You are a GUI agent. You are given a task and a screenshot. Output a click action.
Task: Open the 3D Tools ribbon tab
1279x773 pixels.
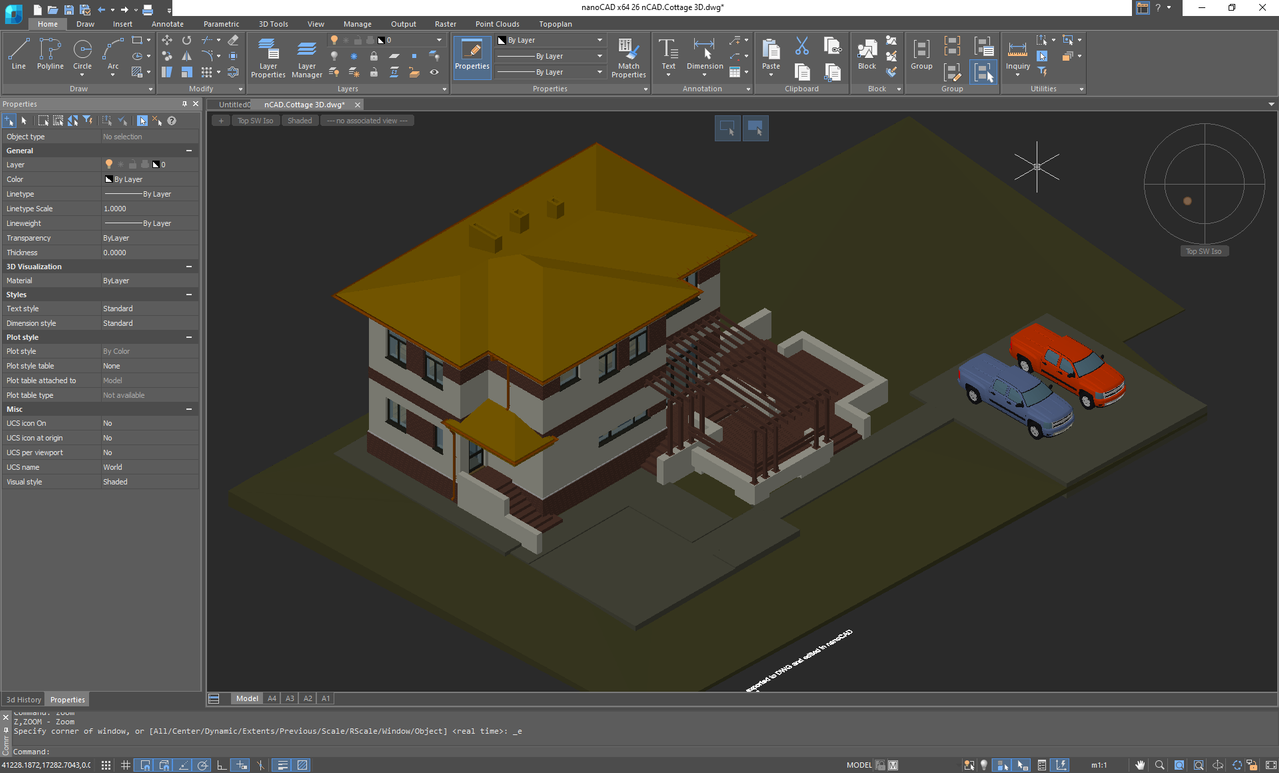click(273, 24)
